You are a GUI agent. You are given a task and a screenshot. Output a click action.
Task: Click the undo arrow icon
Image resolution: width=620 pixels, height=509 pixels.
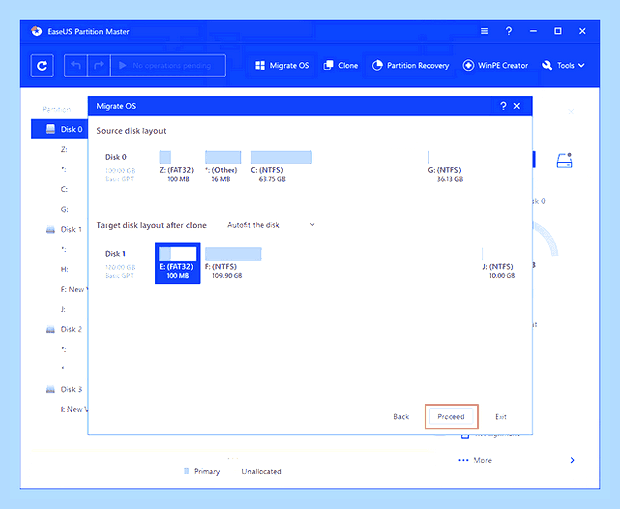coord(76,66)
